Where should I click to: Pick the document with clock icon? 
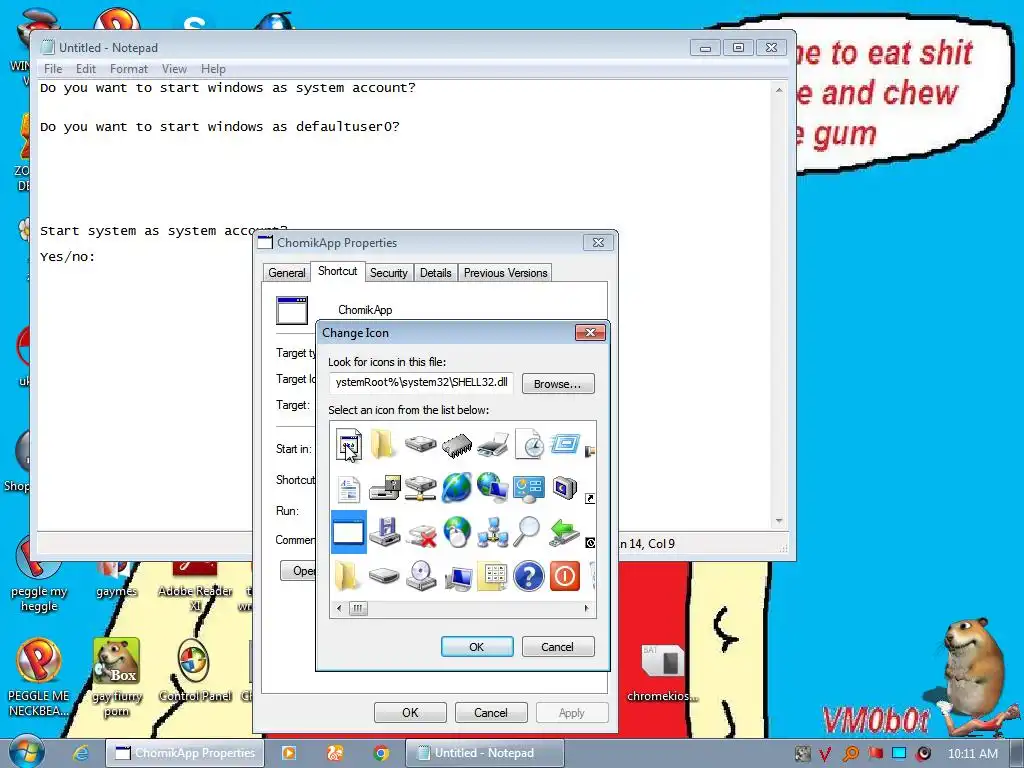point(529,444)
